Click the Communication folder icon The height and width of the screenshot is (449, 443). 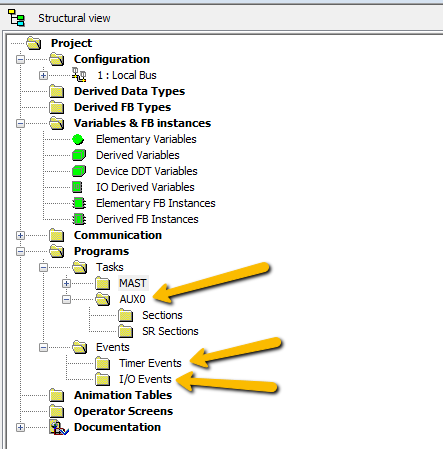click(x=57, y=235)
